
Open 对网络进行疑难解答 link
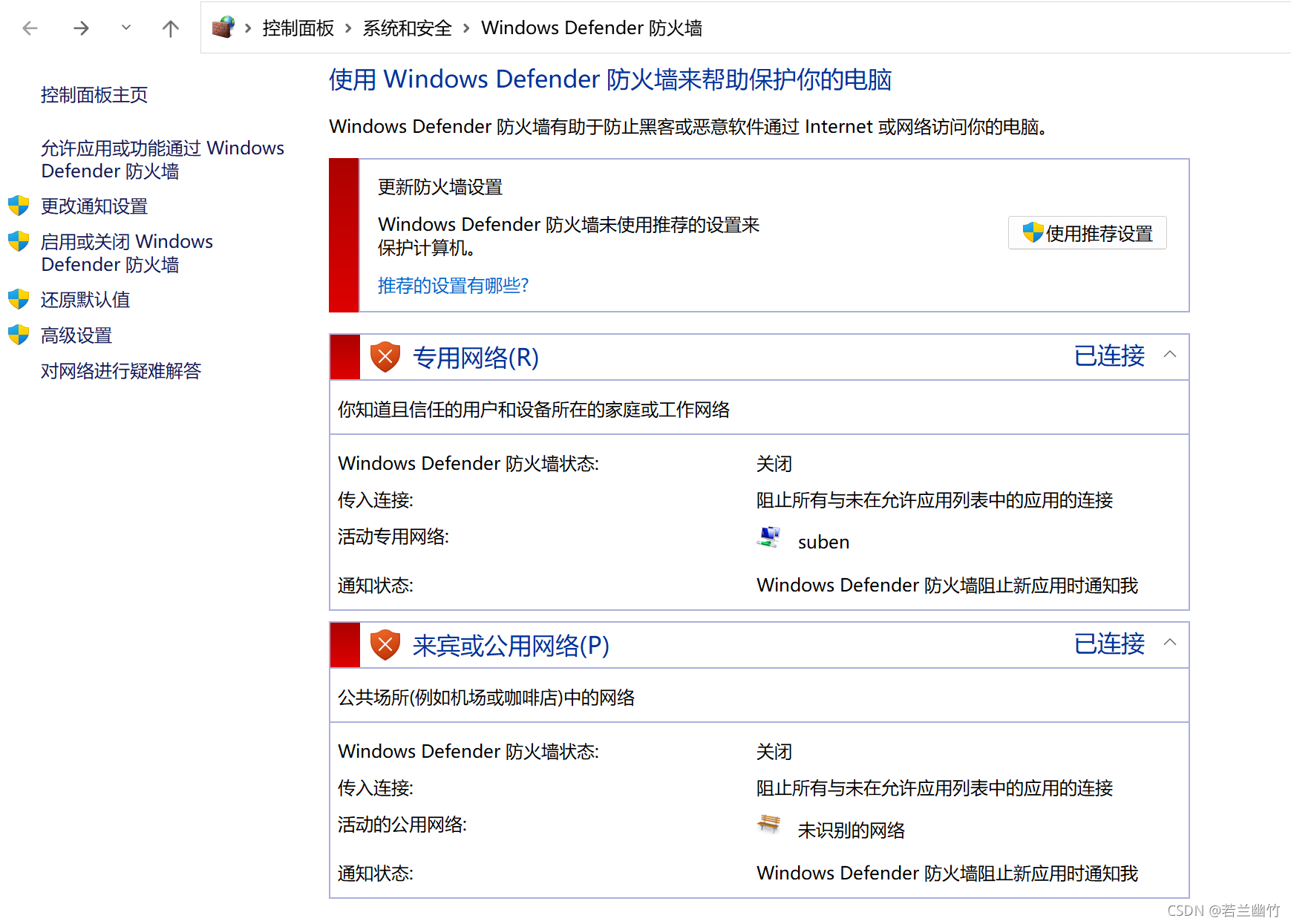121,371
